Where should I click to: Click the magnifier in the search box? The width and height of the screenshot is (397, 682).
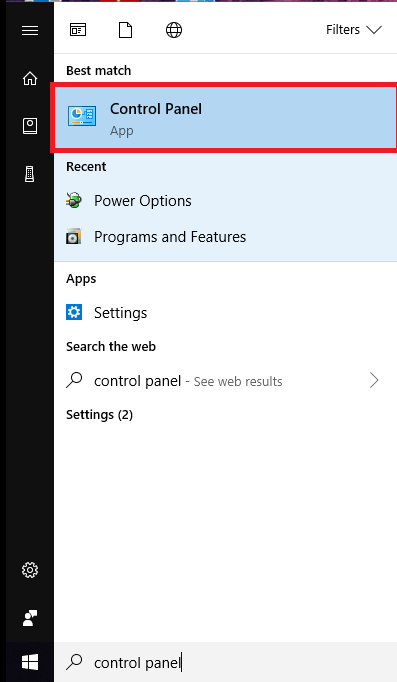74,662
